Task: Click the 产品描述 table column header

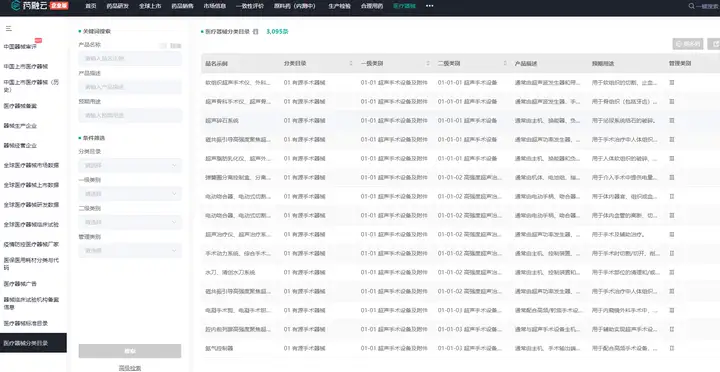Action: pos(526,63)
